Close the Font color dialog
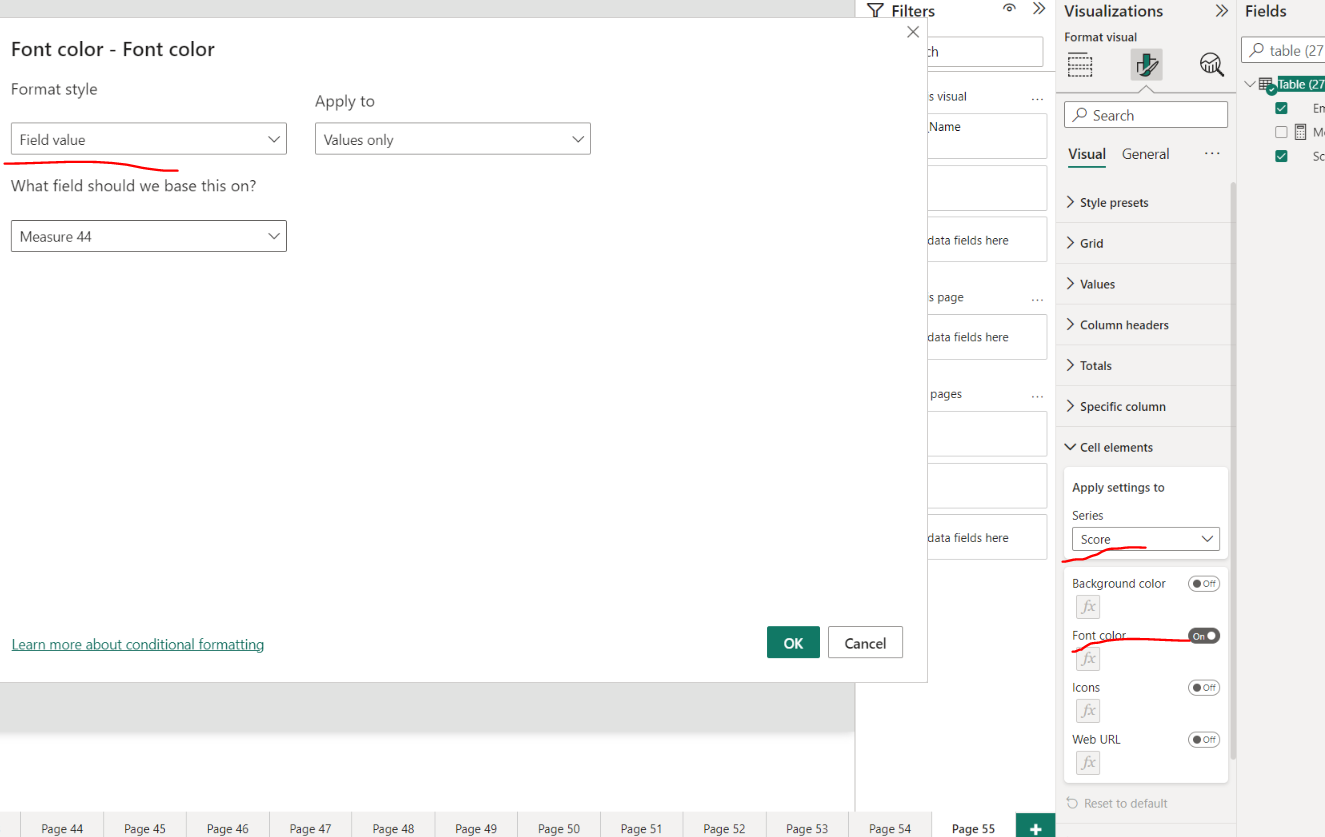 tap(912, 32)
